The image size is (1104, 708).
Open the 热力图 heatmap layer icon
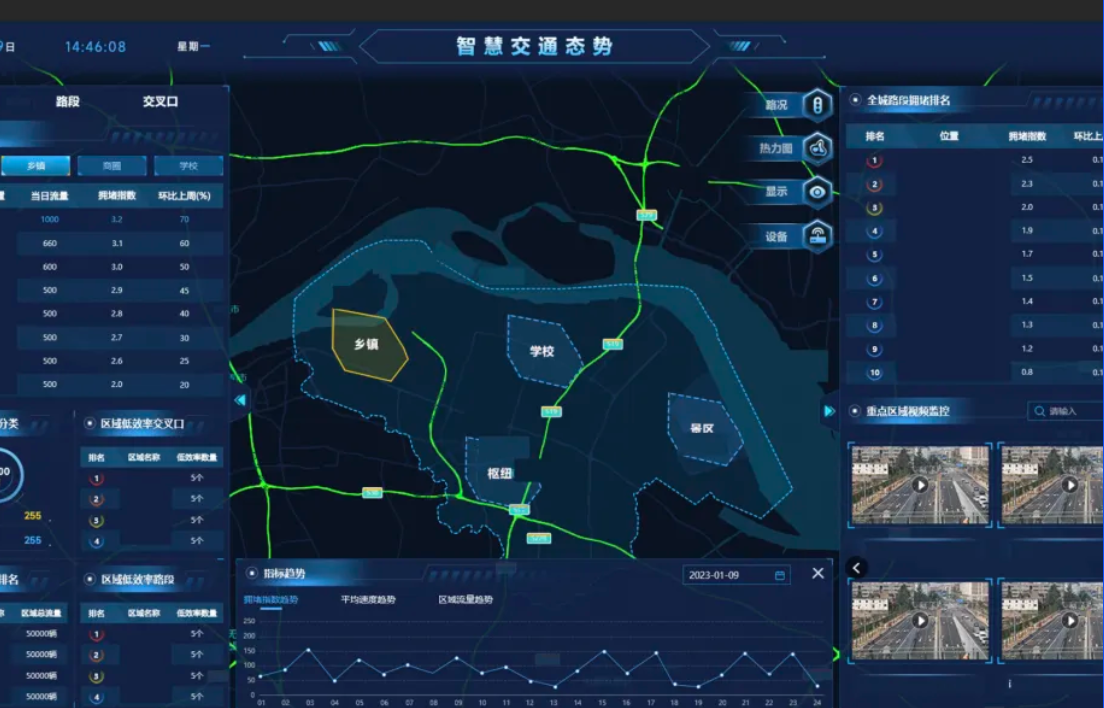click(x=818, y=148)
